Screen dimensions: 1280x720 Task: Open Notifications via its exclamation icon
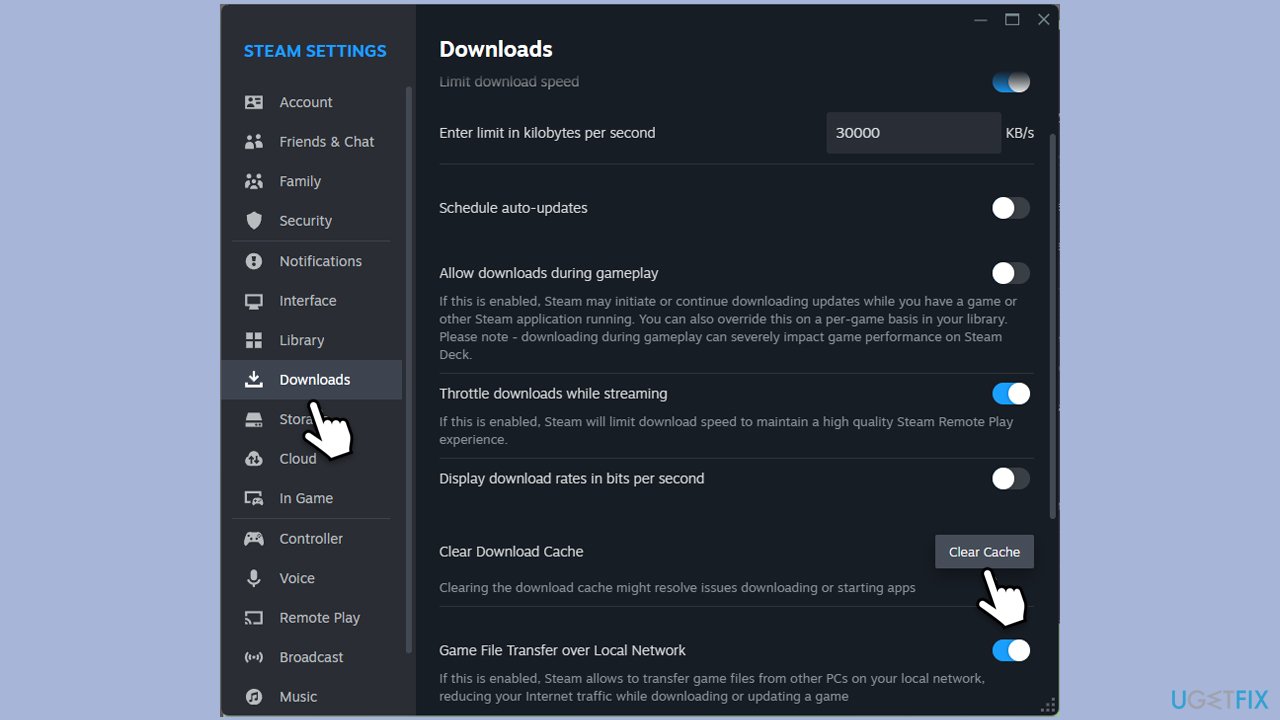(x=254, y=261)
